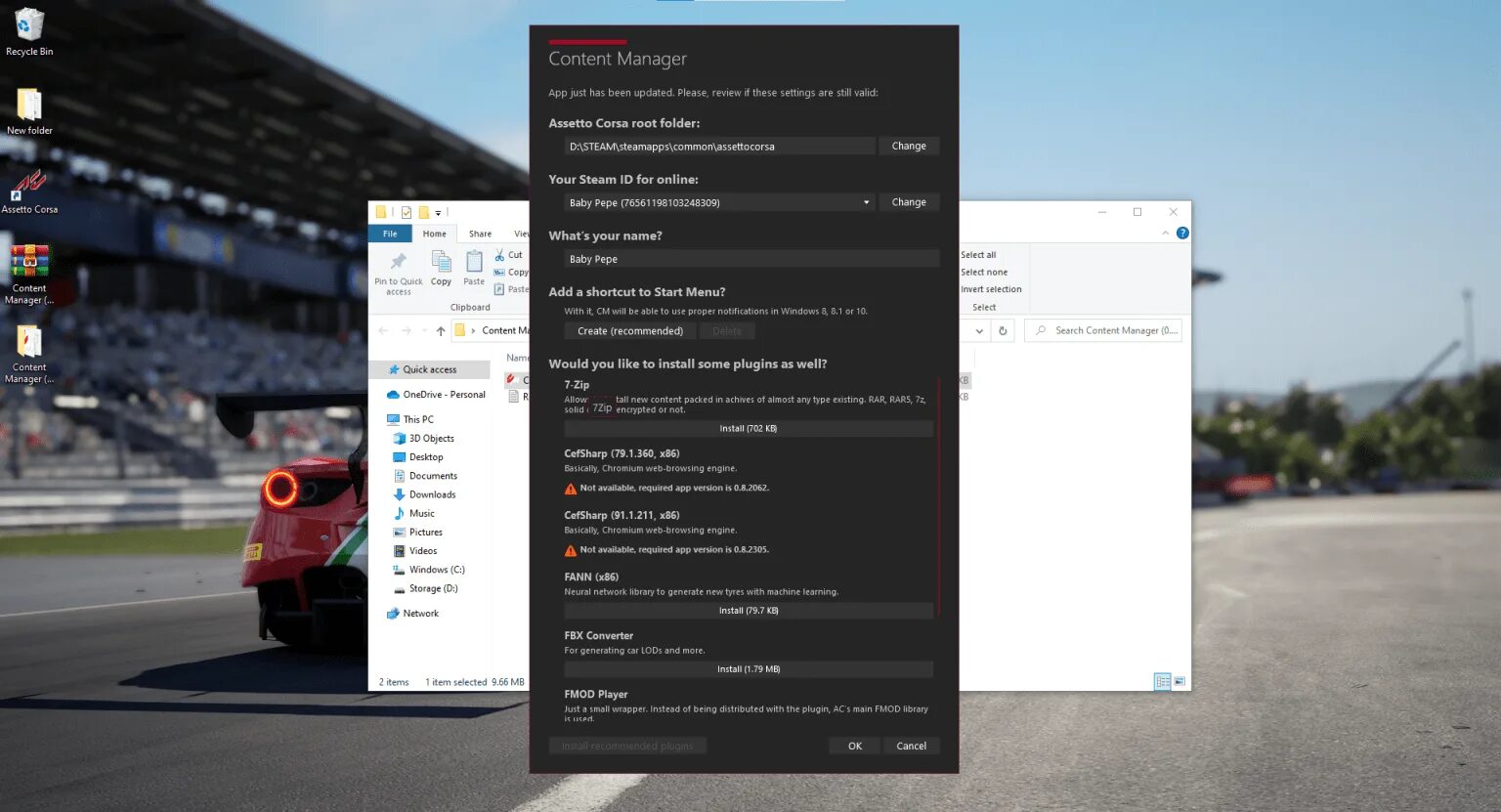Open the Steam ID dropdown arrow
Screen dimensions: 1501x812
866,202
